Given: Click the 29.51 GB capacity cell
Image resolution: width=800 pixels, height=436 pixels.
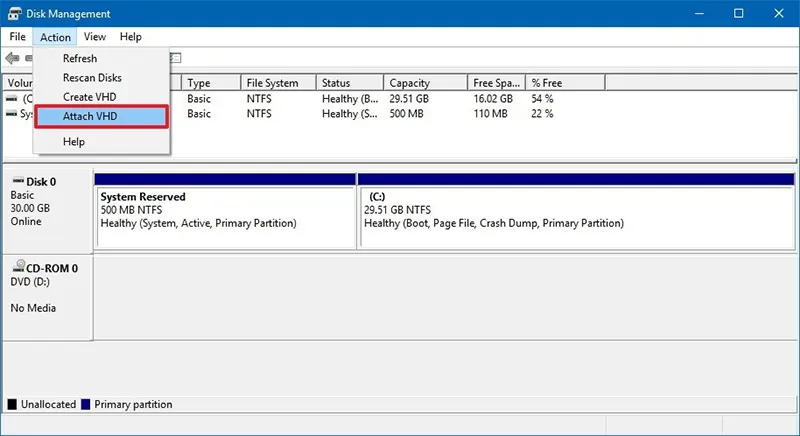Looking at the screenshot, I should 409,98.
